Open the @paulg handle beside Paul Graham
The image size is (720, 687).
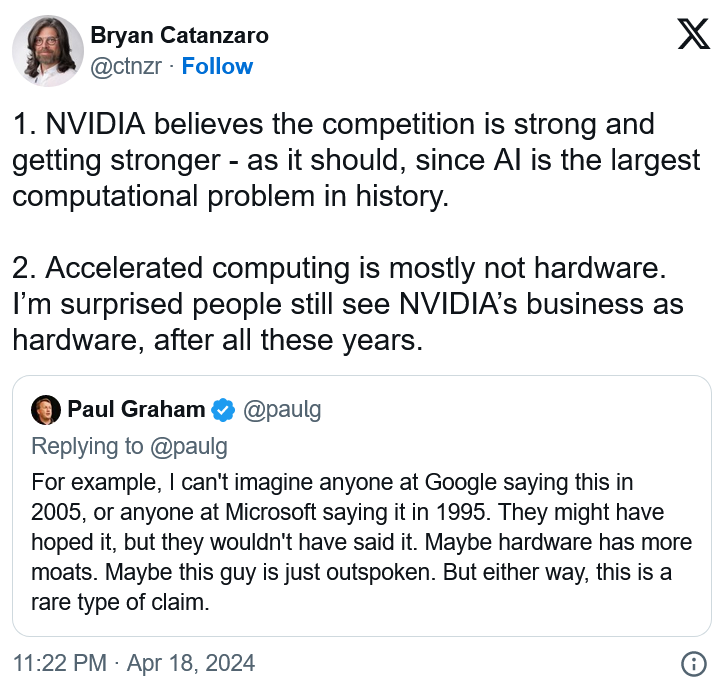pyautogui.click(x=282, y=410)
